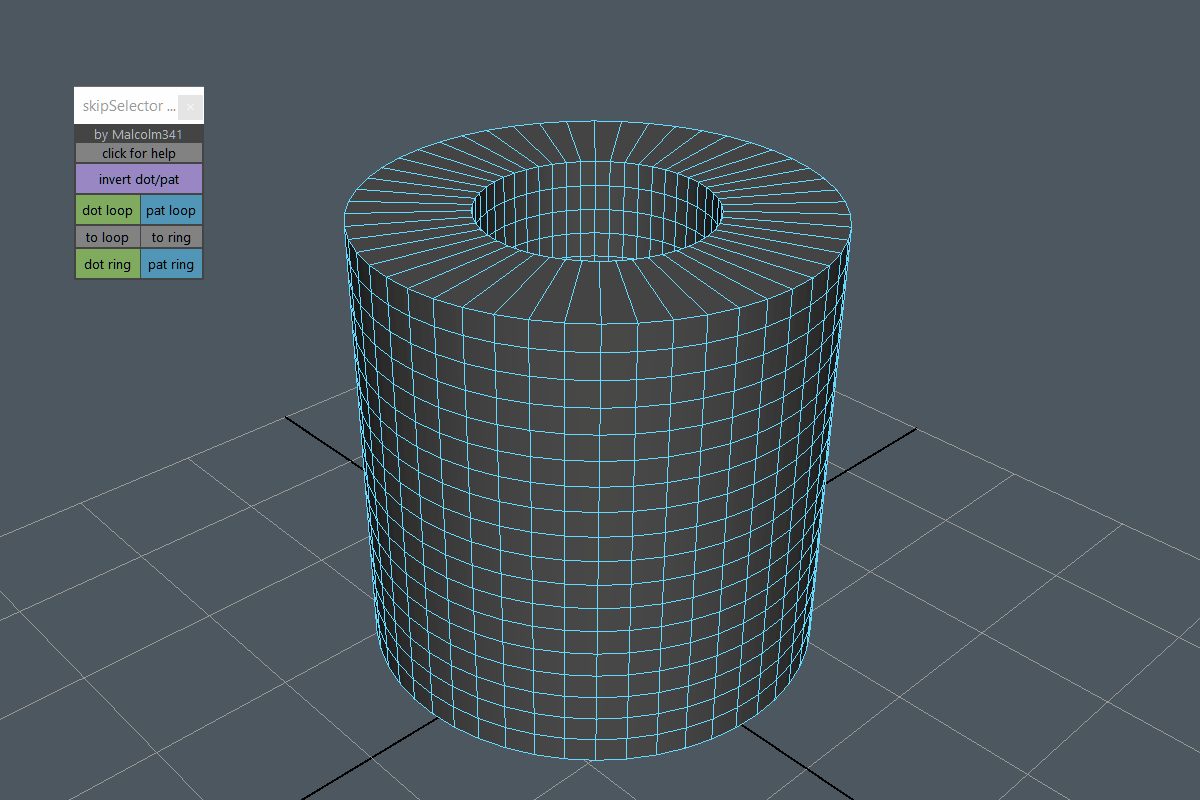
Task: Click the cylinder's bottom rim edge
Action: pyautogui.click(x=596, y=759)
